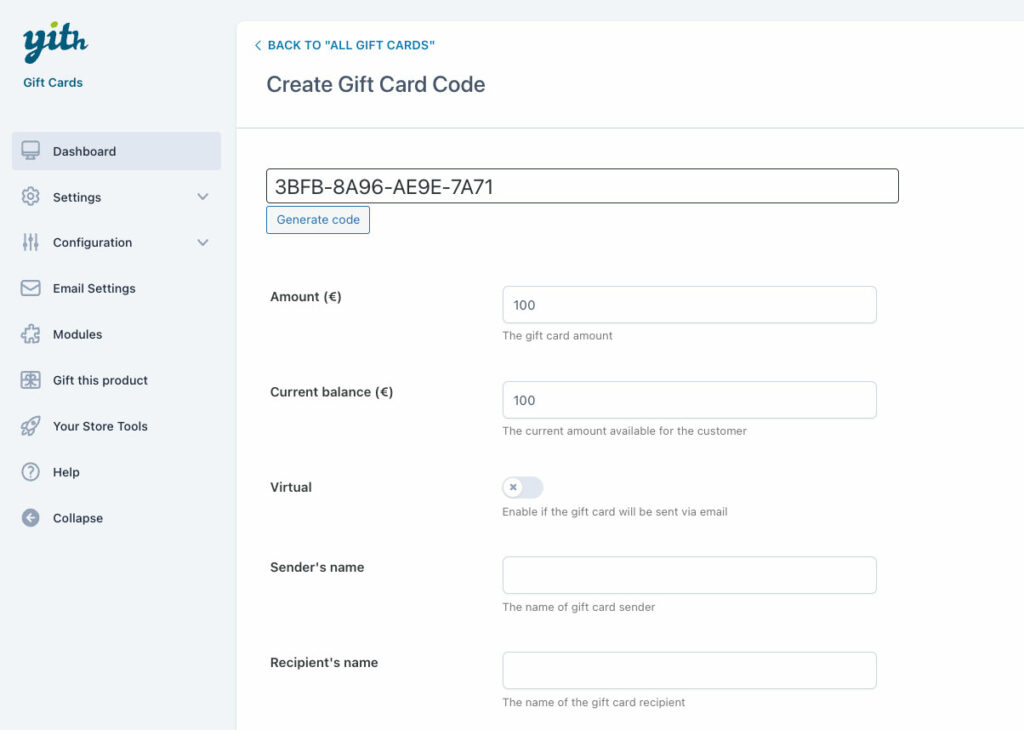This screenshot has height=730, width=1024.
Task: Open the Settings menu item
Action: (116, 197)
